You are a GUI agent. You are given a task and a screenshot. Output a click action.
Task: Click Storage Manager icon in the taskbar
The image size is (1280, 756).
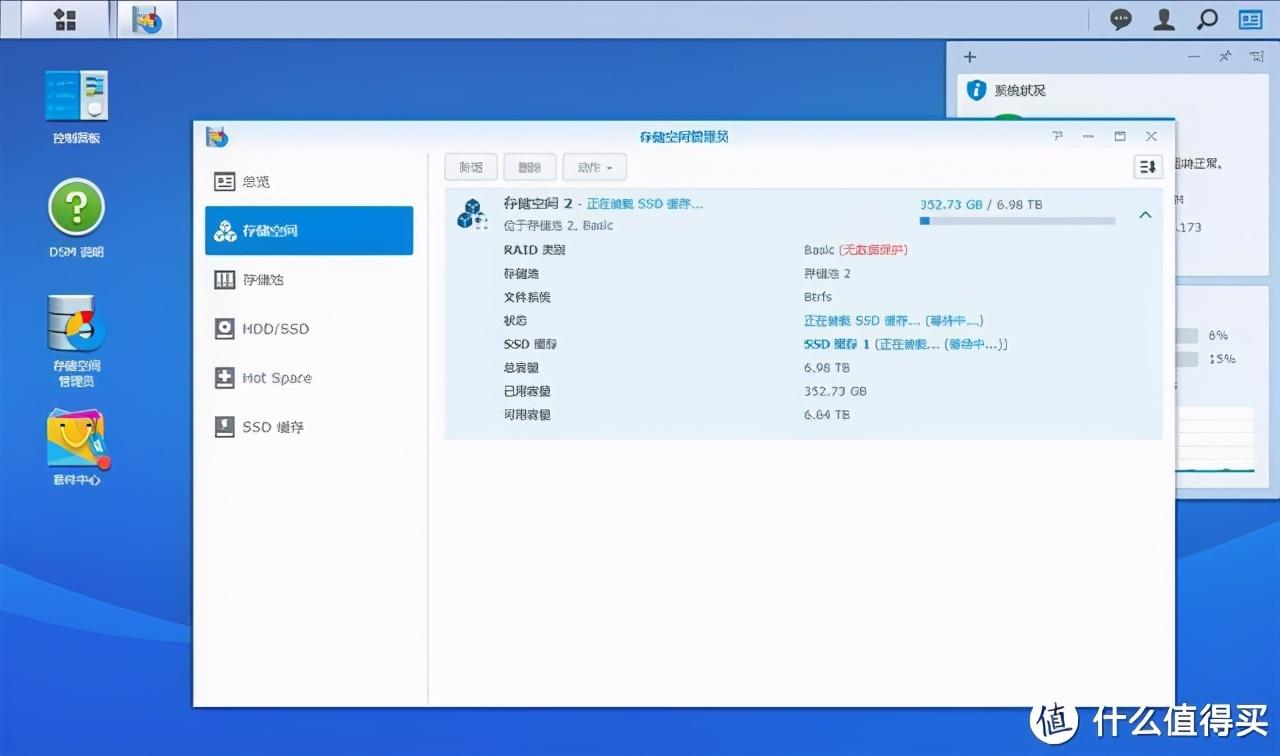click(x=147, y=19)
